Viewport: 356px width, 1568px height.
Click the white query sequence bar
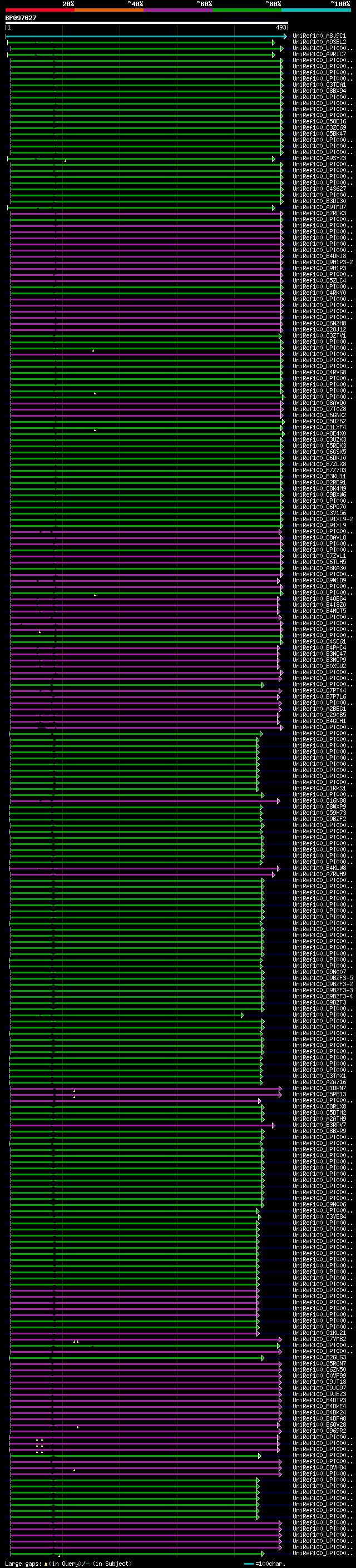tap(147, 23)
